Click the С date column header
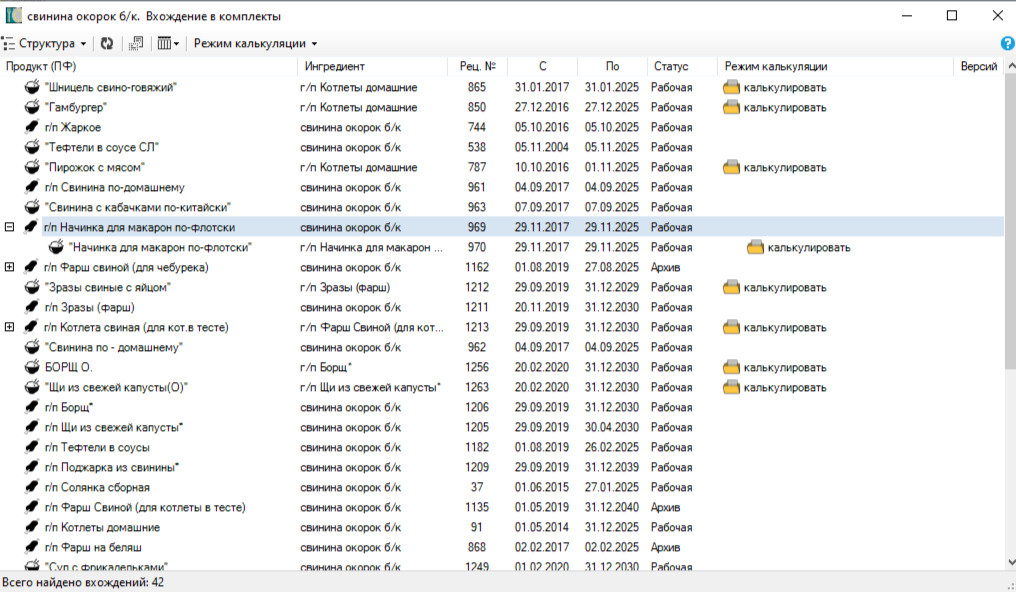Image resolution: width=1016 pixels, height=592 pixels. pyautogui.click(x=542, y=66)
